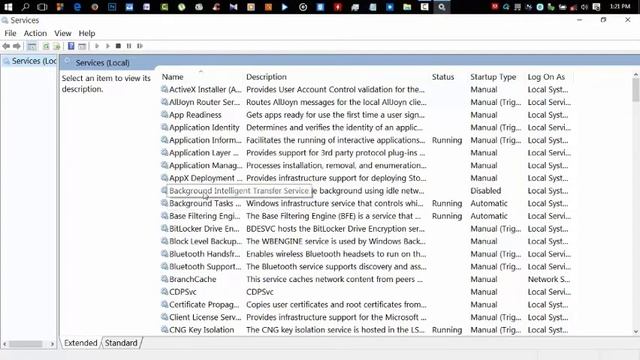The width and height of the screenshot is (640, 360).
Task: Click the Back arrow in the toolbar
Action: tap(6, 46)
